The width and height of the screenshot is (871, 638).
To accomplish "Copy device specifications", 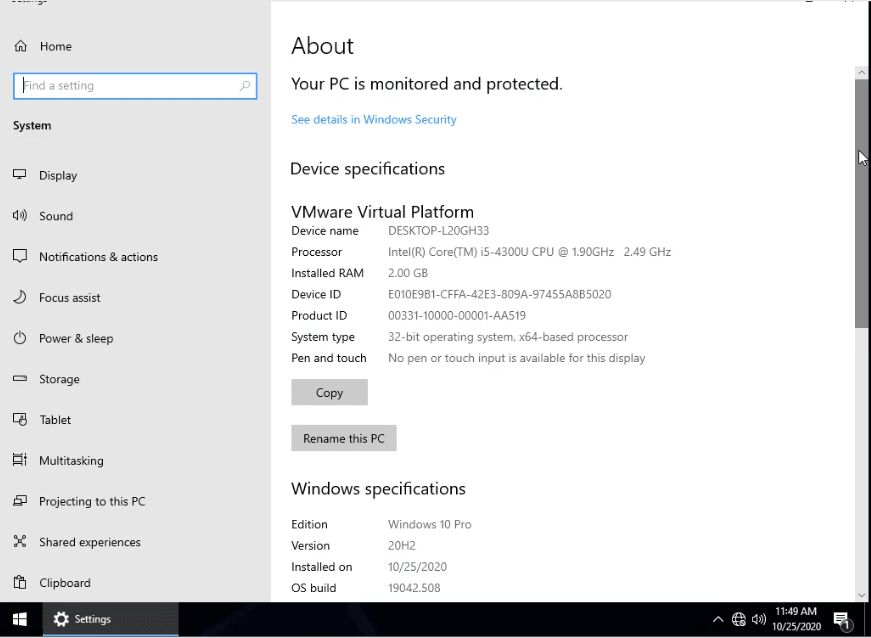I will pyautogui.click(x=329, y=392).
